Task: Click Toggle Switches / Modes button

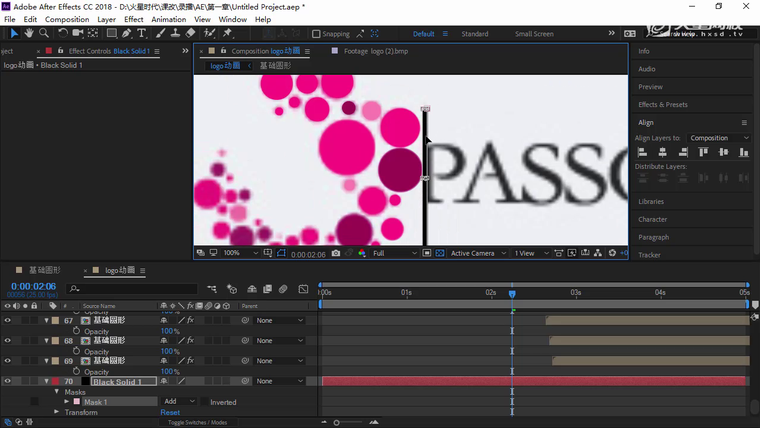Action: (197, 423)
